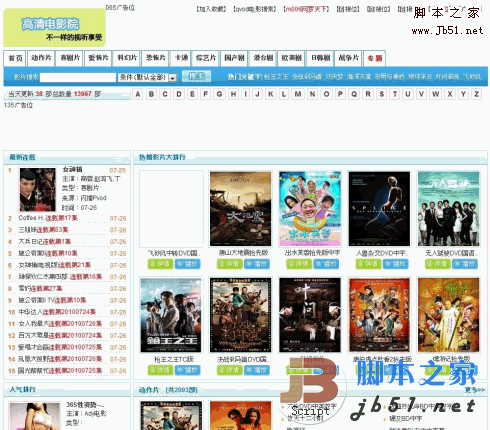Click blue 播放 button under 人兽杂交
Screen dimensions: 490x430
[x=395, y=264]
